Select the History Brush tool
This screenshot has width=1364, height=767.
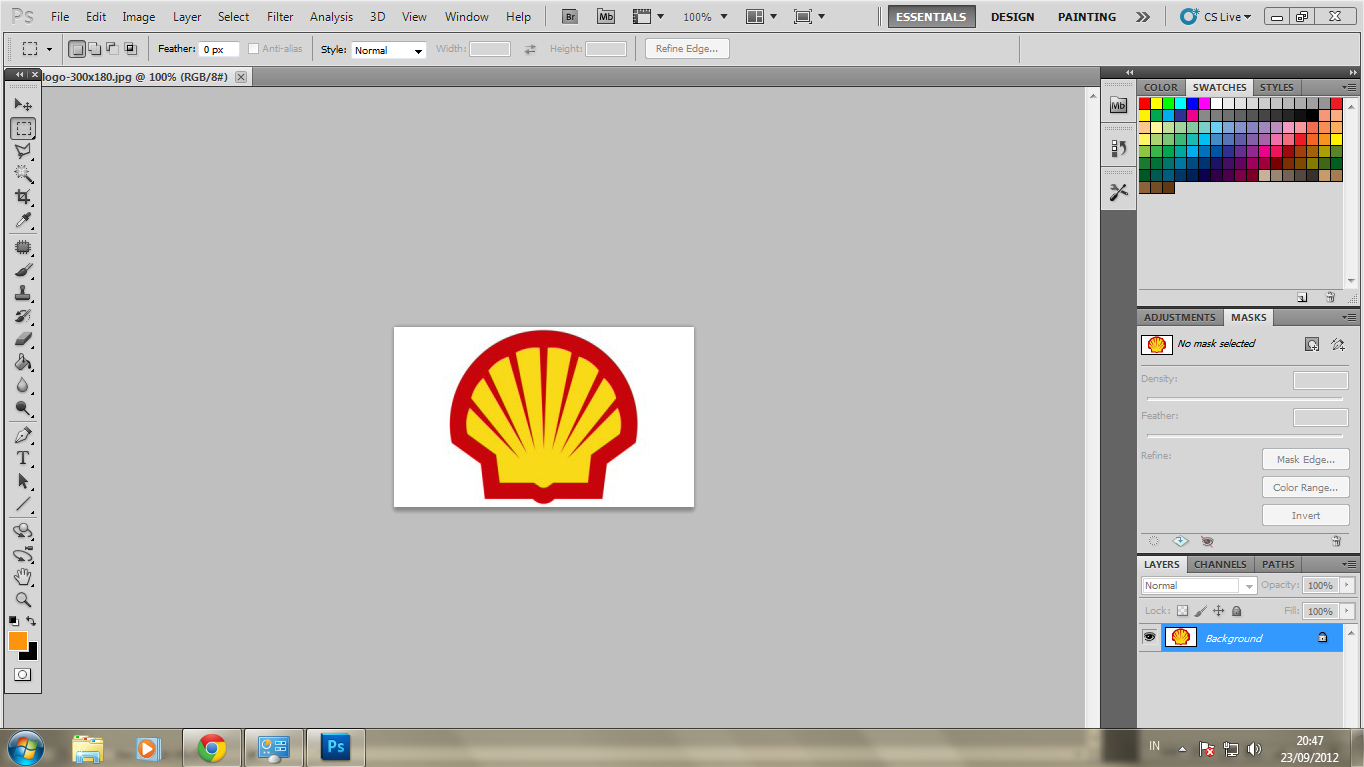pyautogui.click(x=23, y=316)
